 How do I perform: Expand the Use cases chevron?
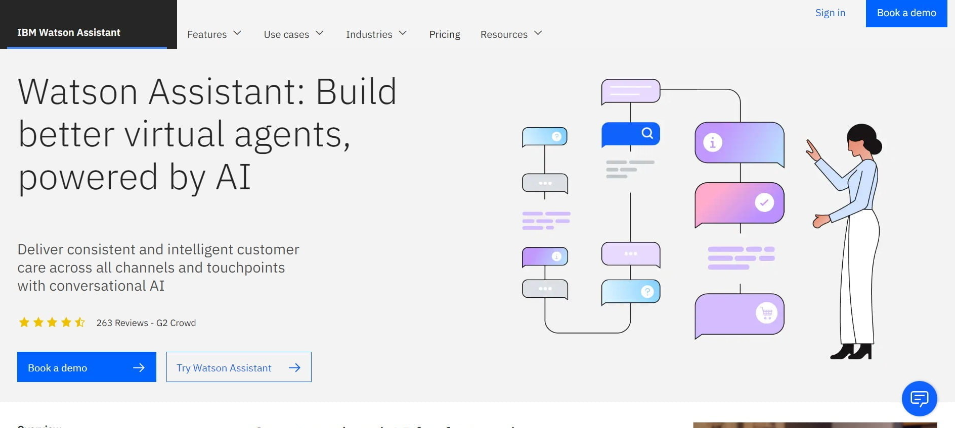pos(319,33)
